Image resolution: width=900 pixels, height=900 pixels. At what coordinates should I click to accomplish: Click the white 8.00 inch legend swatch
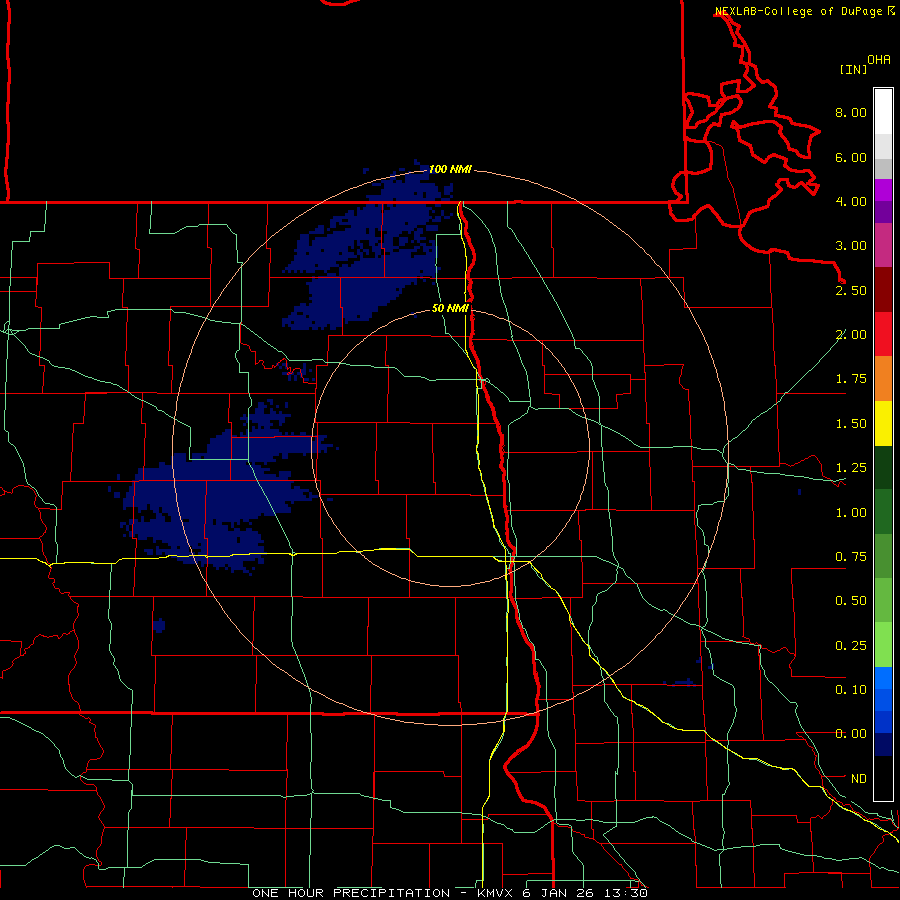883,112
